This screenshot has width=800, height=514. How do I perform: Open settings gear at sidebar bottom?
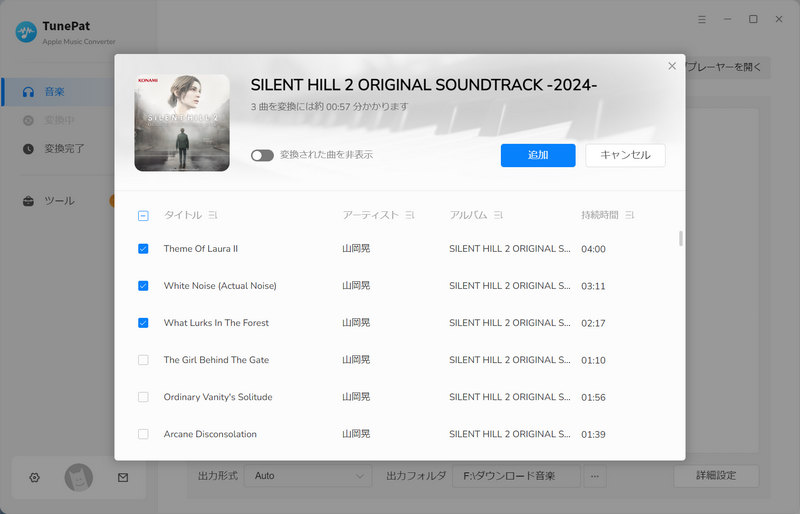pos(34,478)
